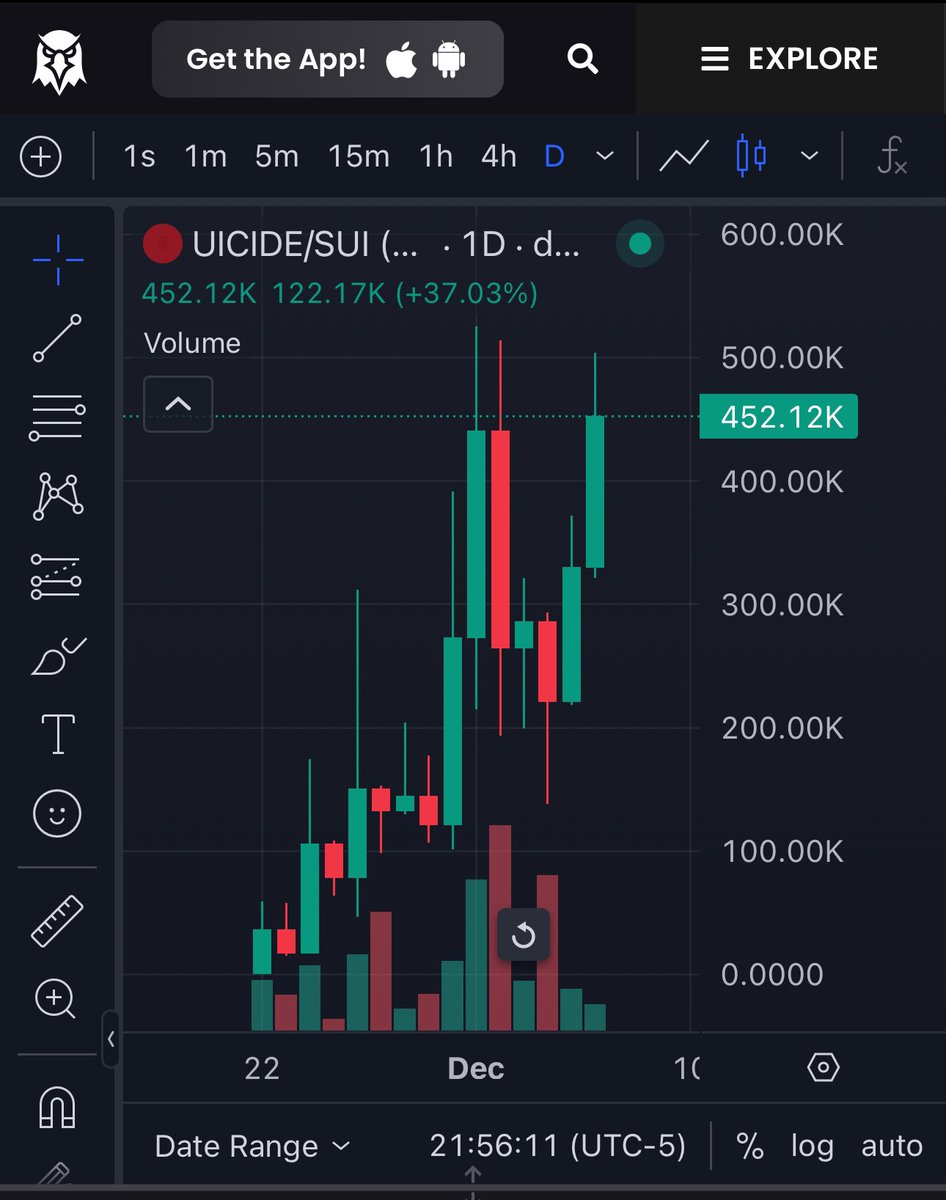The width and height of the screenshot is (946, 1200).
Task: Select the candlestick chart style
Action: click(x=751, y=156)
